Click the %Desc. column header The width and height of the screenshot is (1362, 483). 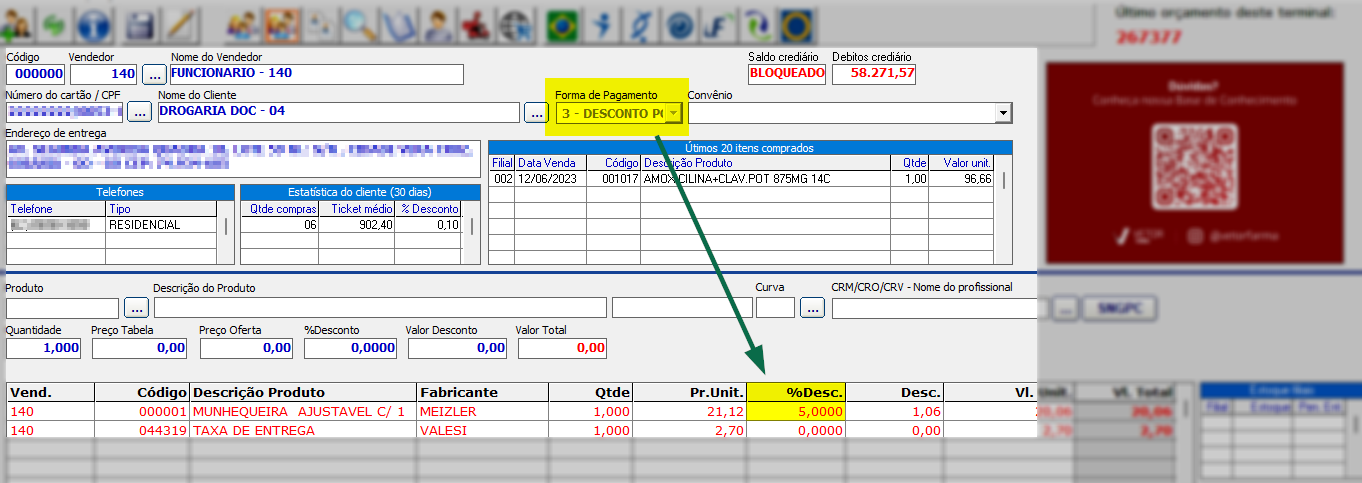pos(795,392)
